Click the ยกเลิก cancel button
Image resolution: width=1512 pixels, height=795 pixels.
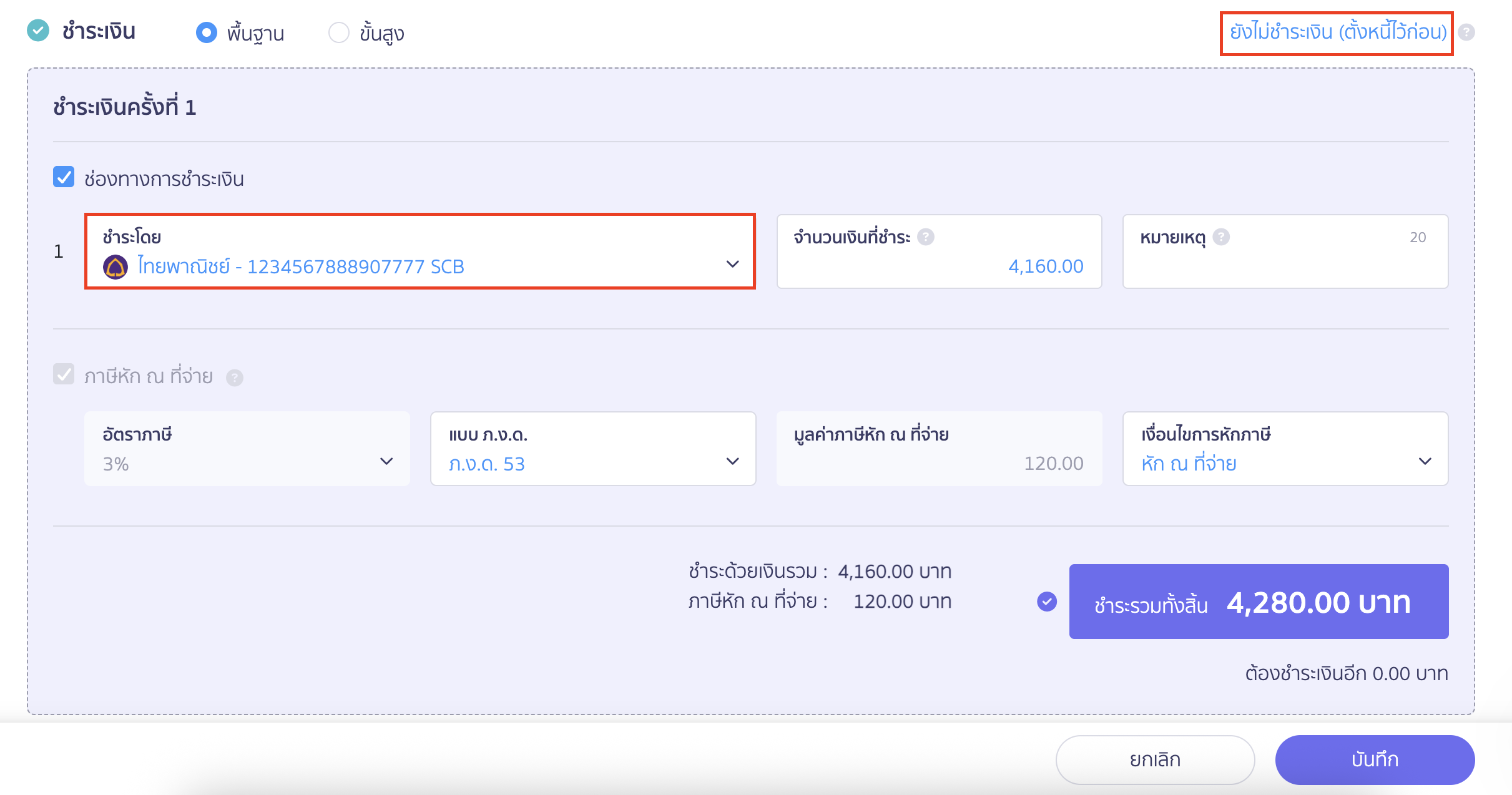[1155, 759]
